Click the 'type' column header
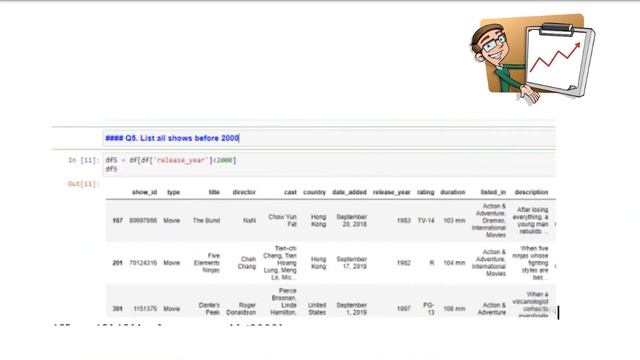 [173, 192]
